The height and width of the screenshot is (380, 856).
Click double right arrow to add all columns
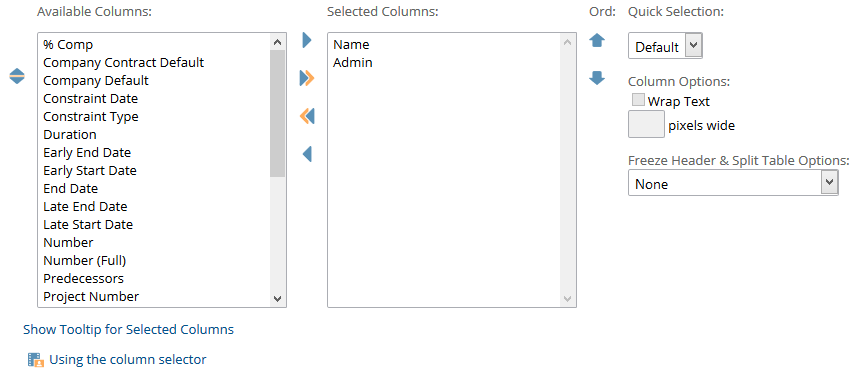tap(307, 79)
